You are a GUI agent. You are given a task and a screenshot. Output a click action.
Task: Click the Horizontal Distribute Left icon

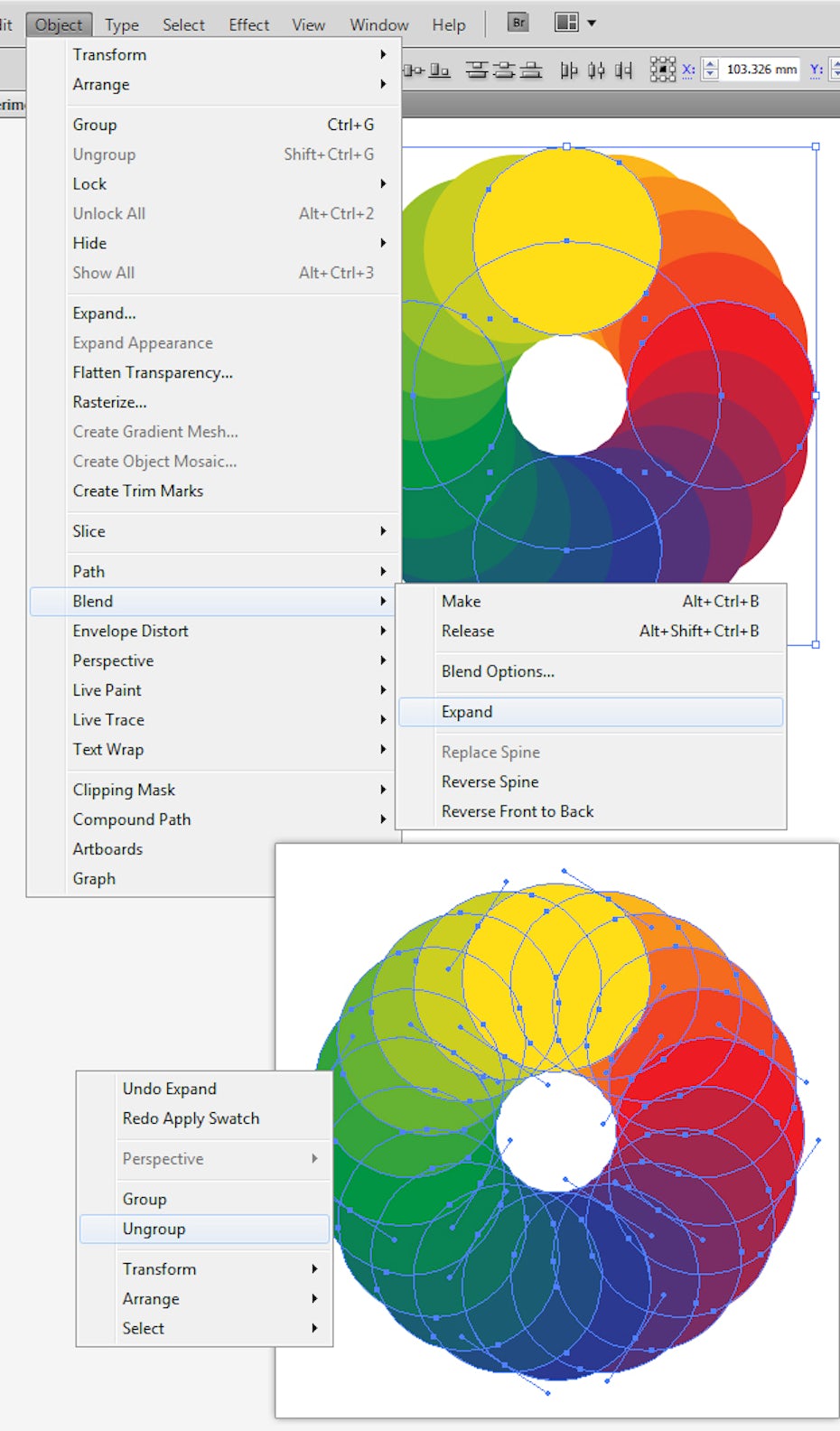pos(568,70)
